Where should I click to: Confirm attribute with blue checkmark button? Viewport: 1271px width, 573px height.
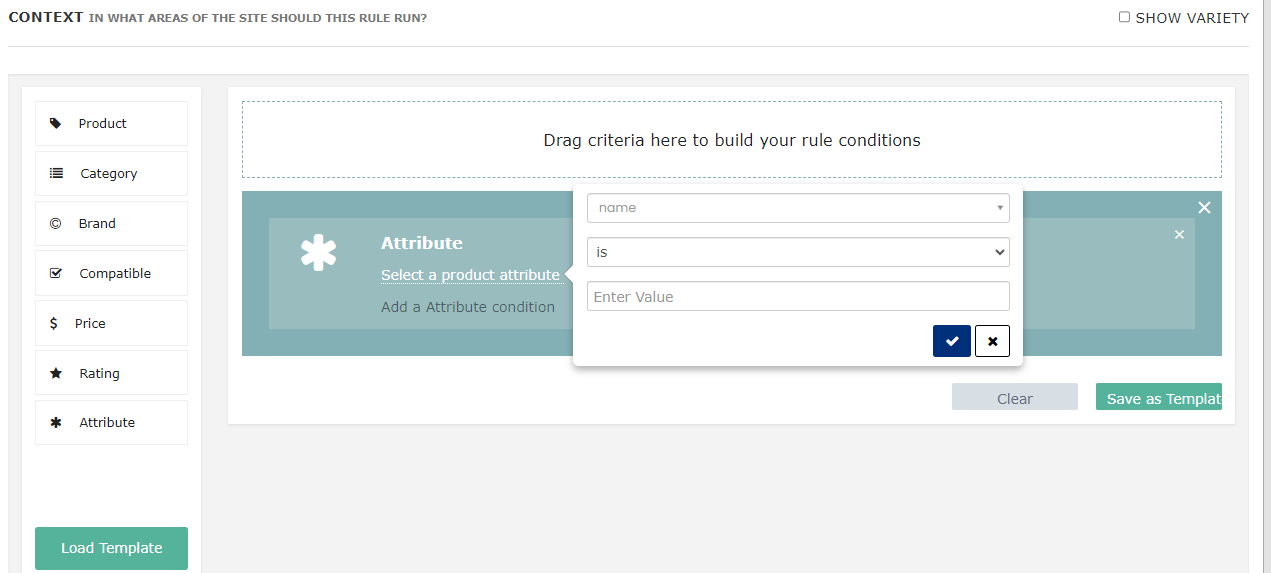coord(952,341)
